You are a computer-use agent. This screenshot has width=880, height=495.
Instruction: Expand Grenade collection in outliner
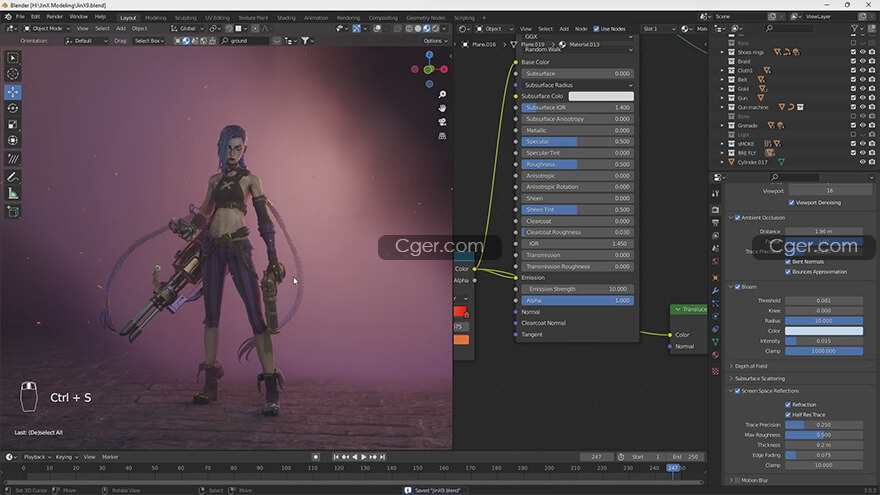pyautogui.click(x=722, y=126)
